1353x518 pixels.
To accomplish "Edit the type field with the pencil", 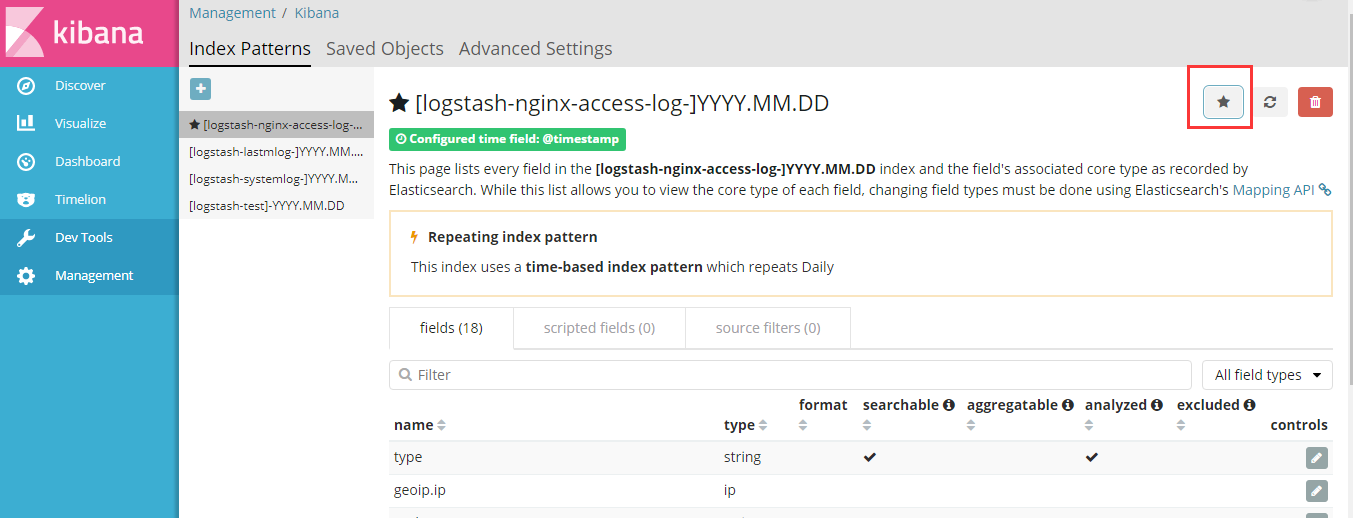I will click(x=1317, y=458).
